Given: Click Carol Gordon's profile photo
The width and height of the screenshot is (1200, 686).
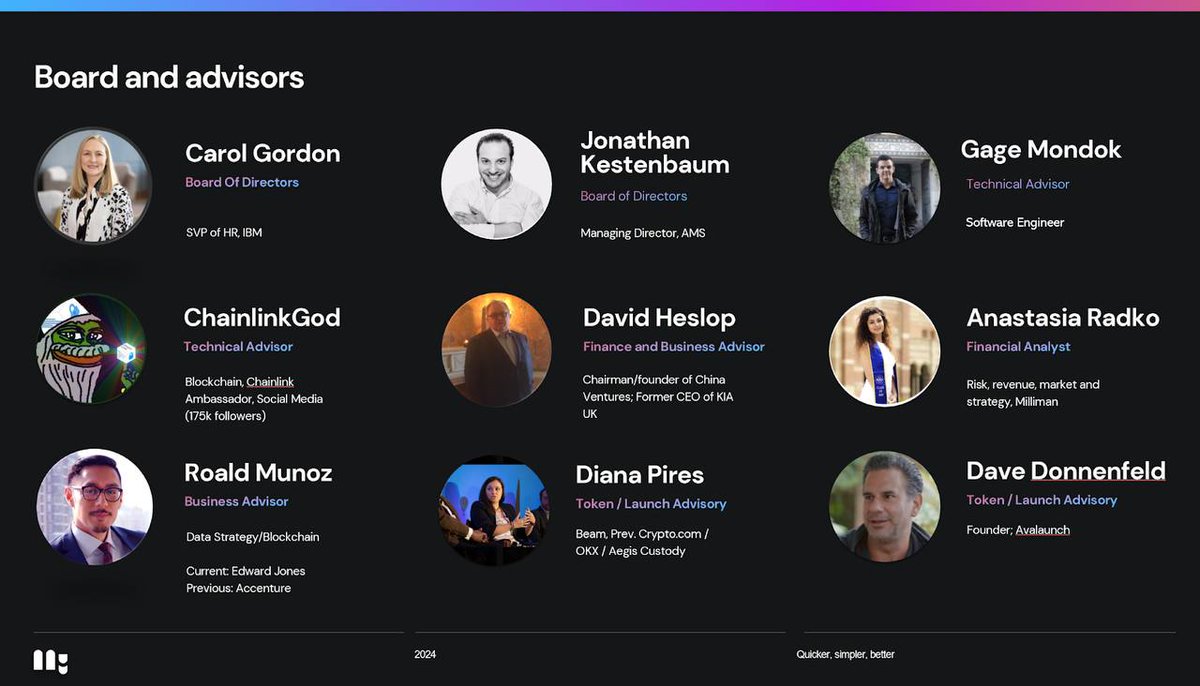Looking at the screenshot, I should (93, 186).
